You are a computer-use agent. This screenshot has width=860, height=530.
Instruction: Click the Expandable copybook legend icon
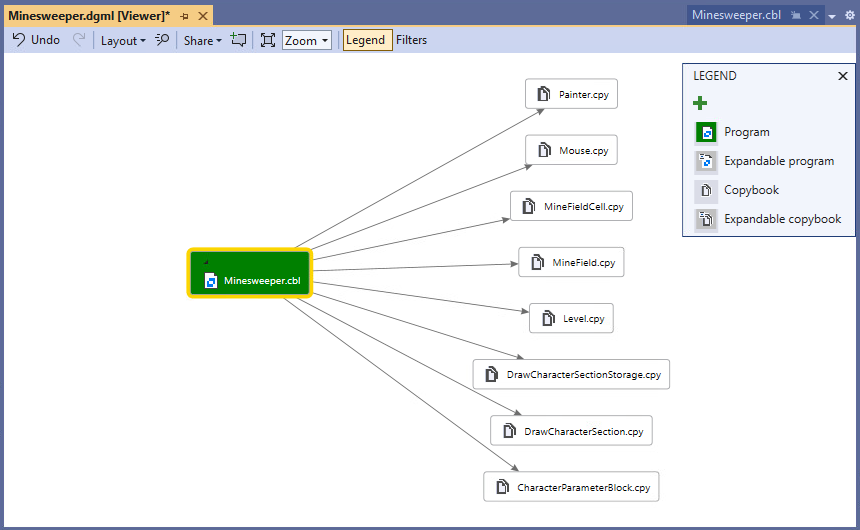707,219
